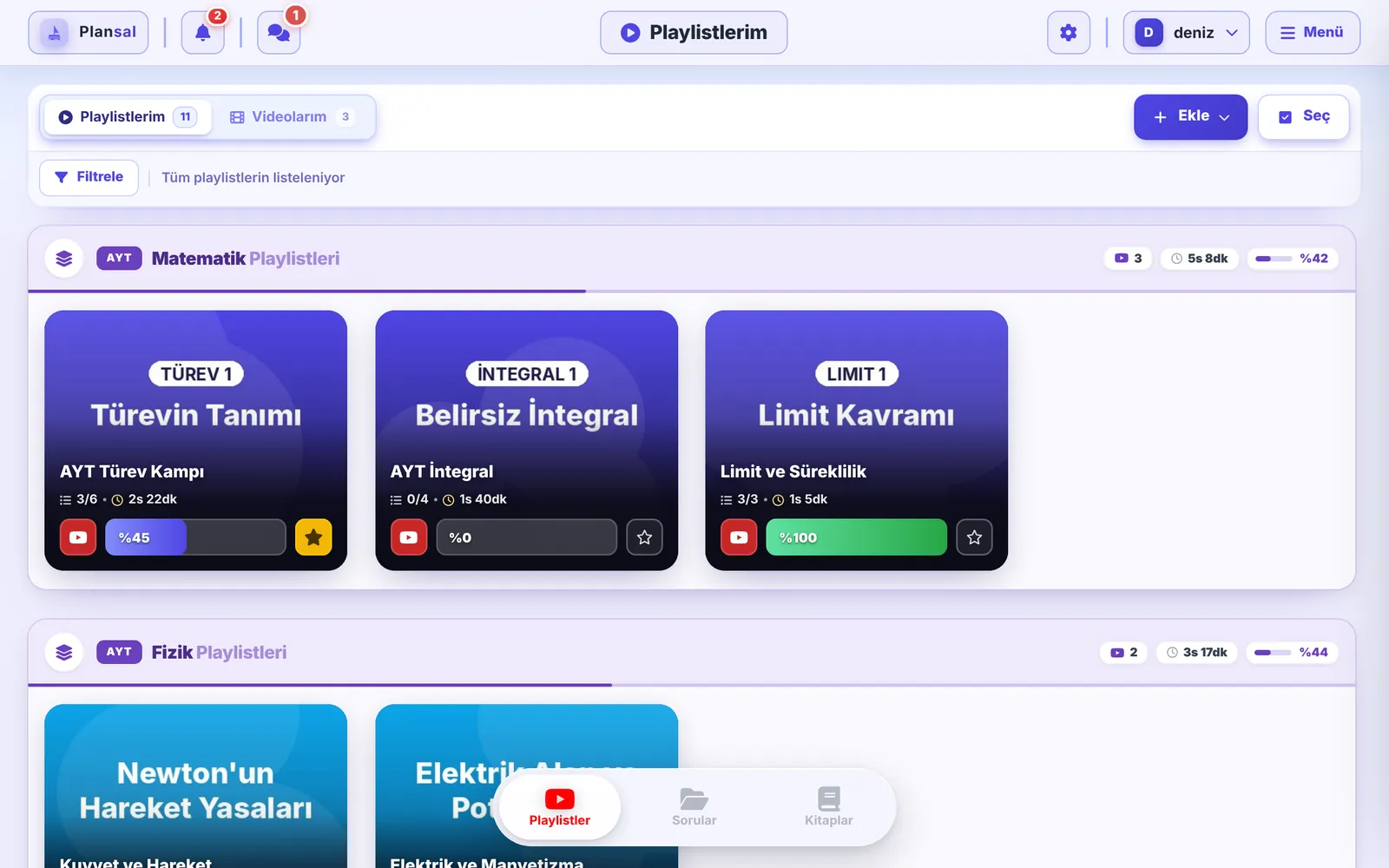Click the Matematik section layers icon
The image size is (1389, 868).
pyautogui.click(x=64, y=259)
